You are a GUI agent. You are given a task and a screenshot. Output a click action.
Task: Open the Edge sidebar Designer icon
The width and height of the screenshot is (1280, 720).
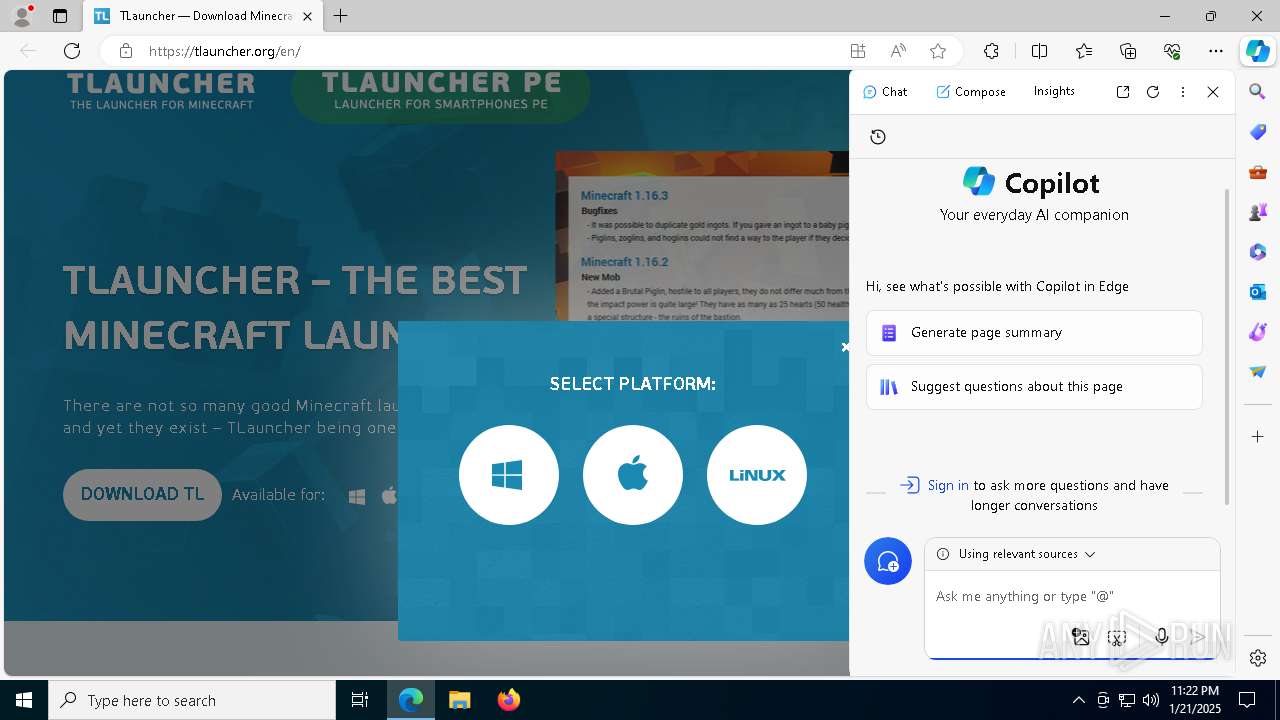1258,332
